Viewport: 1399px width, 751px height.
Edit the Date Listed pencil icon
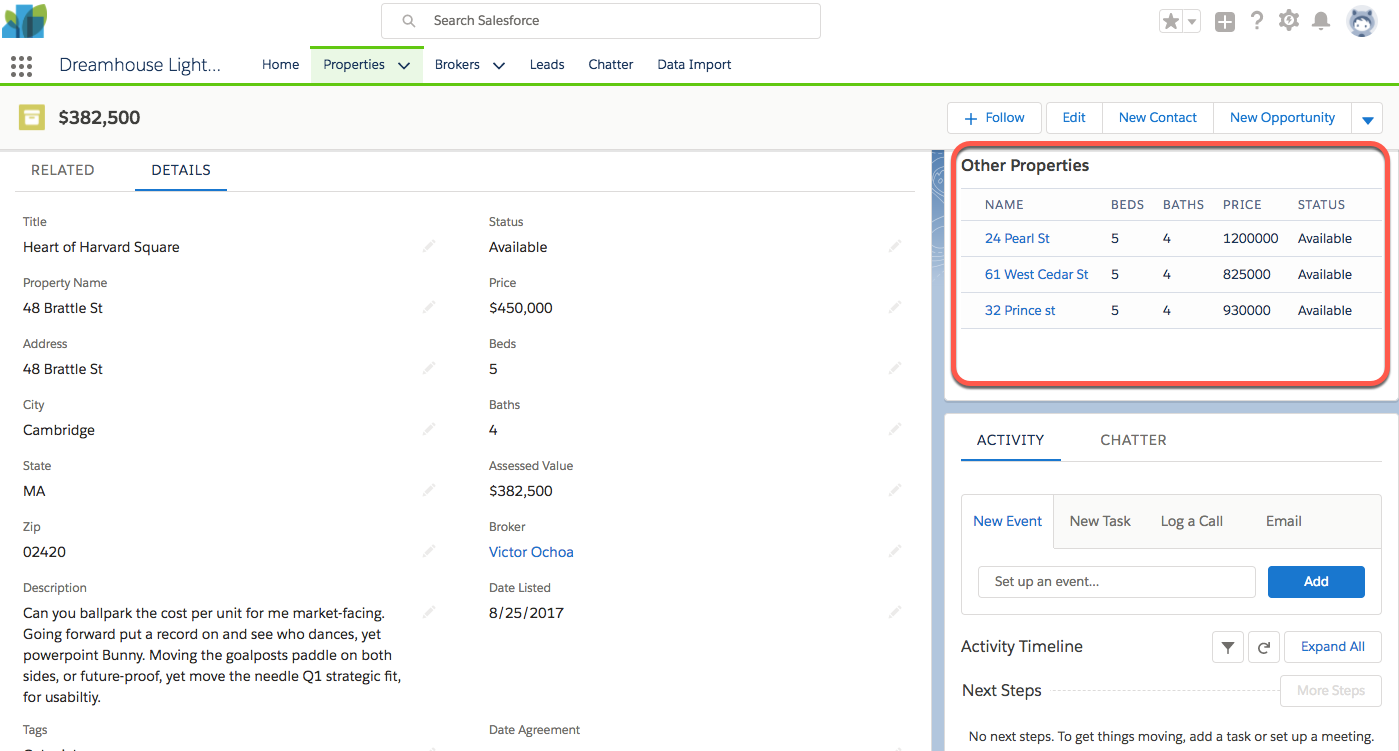coord(895,611)
